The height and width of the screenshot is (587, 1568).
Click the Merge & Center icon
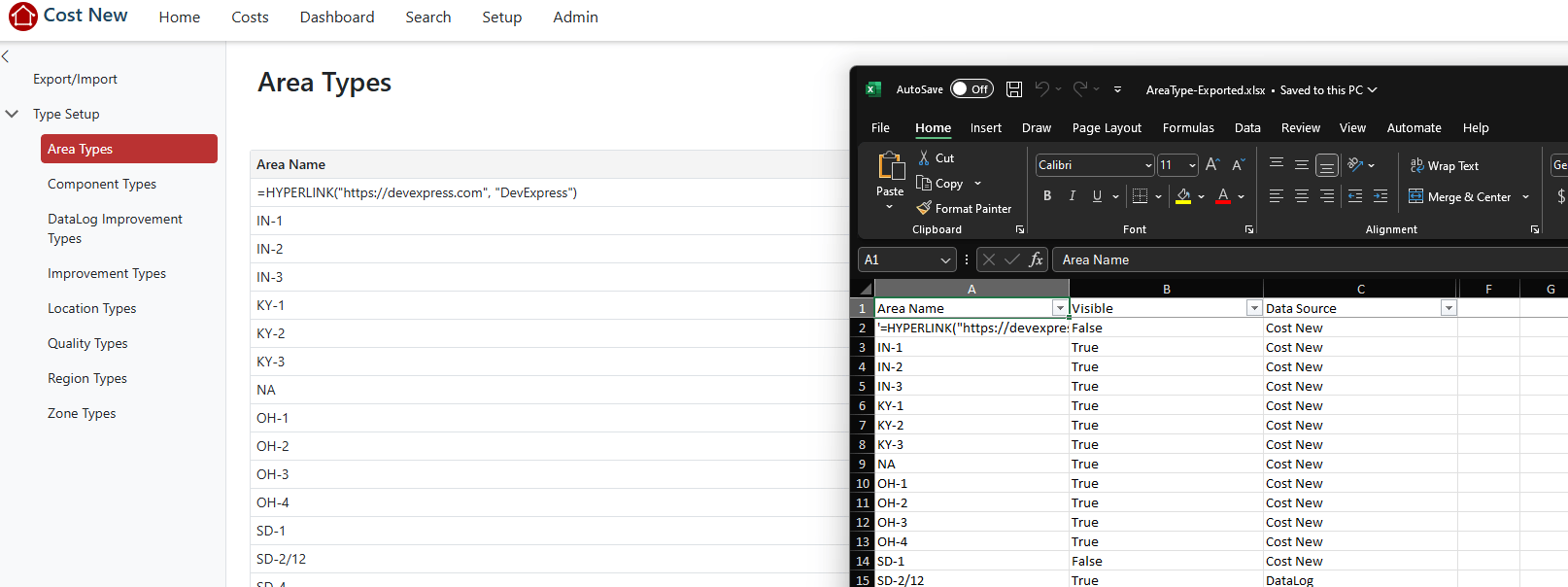point(1460,196)
